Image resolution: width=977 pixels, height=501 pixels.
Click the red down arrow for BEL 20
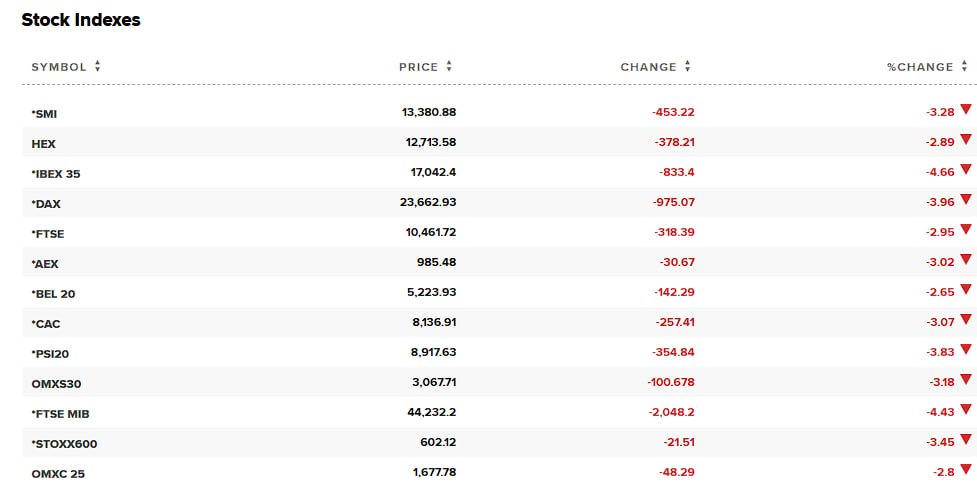click(966, 289)
